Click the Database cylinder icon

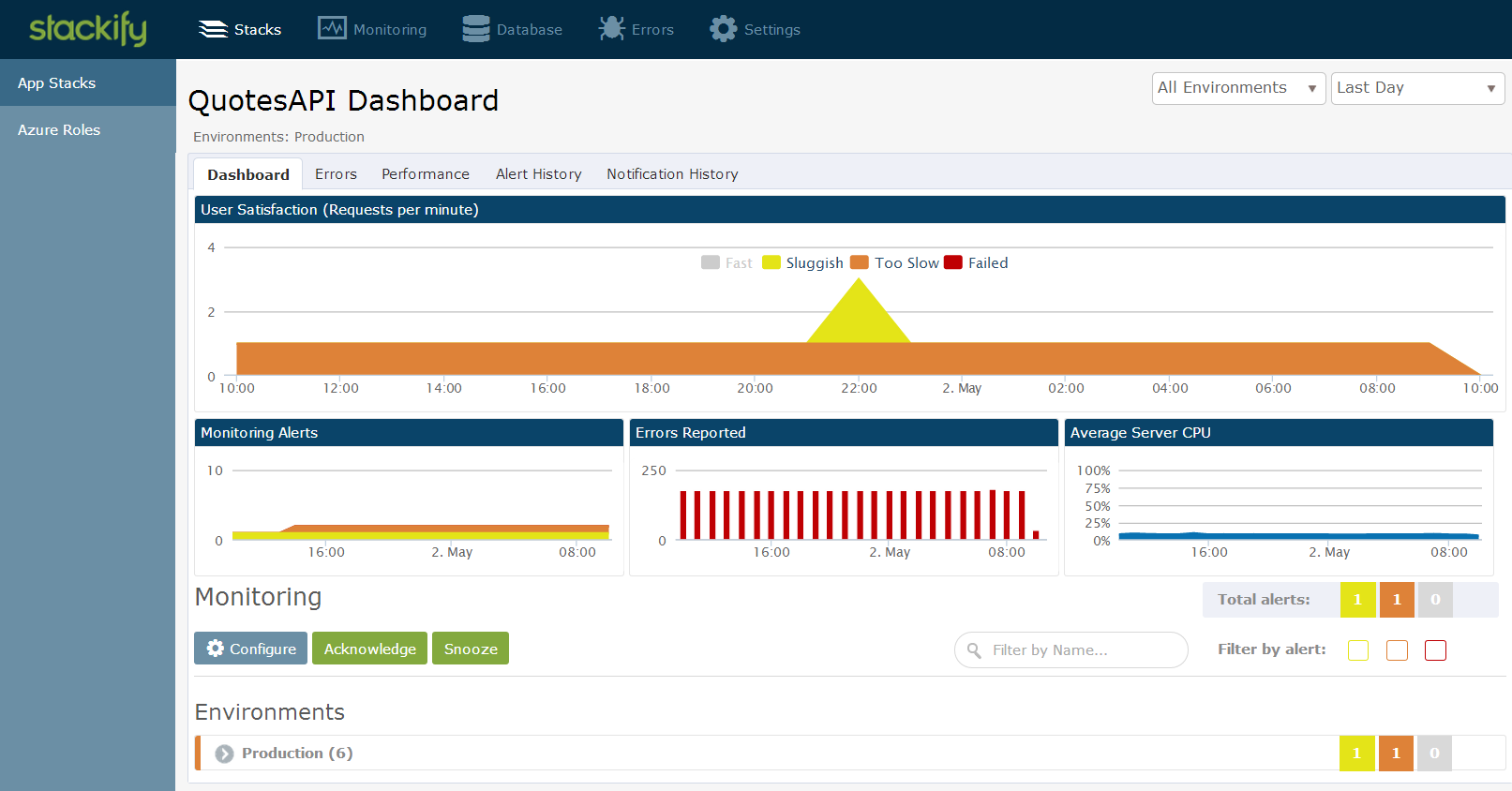[476, 29]
